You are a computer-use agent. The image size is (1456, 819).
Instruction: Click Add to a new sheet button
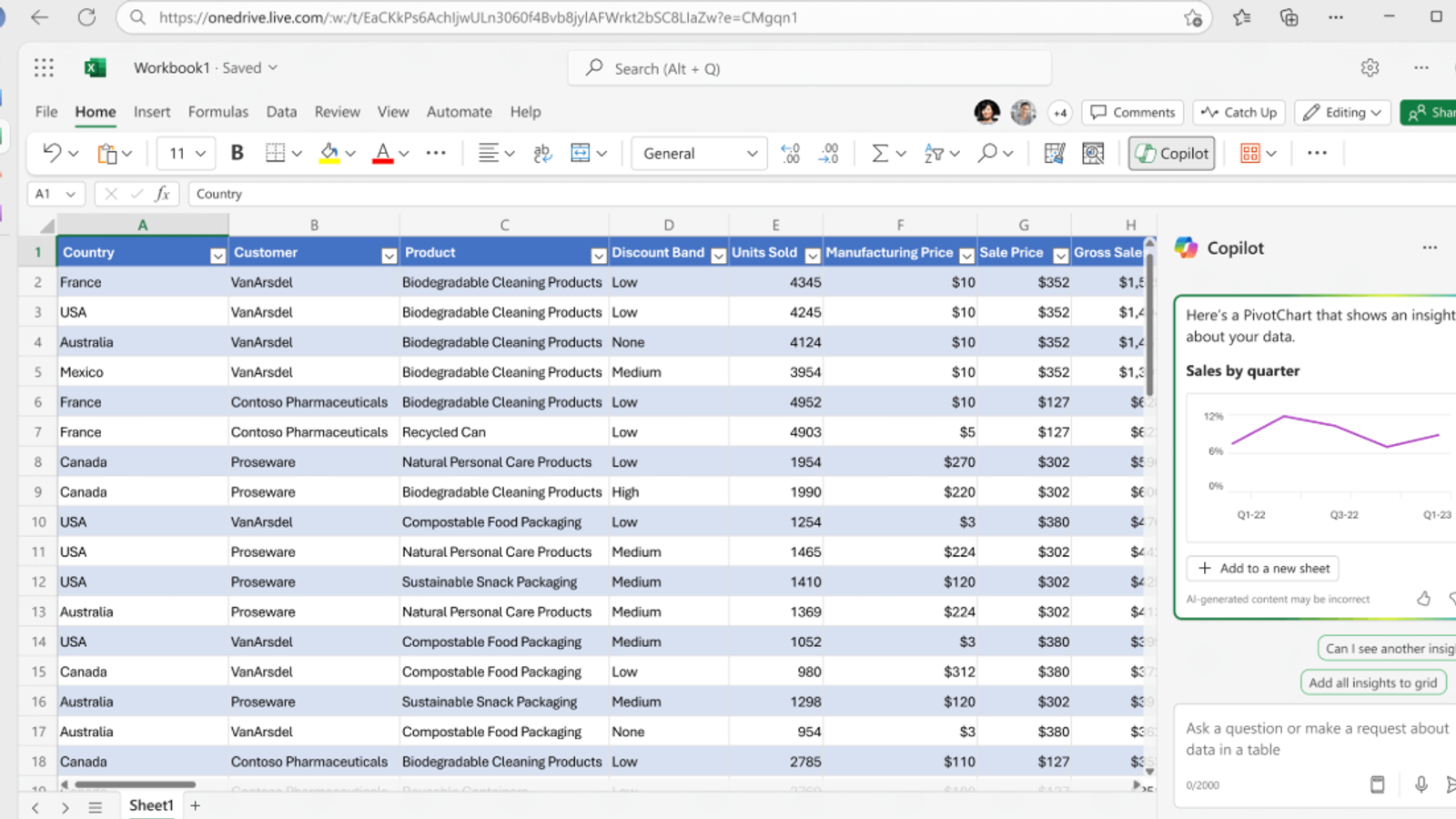(1262, 568)
